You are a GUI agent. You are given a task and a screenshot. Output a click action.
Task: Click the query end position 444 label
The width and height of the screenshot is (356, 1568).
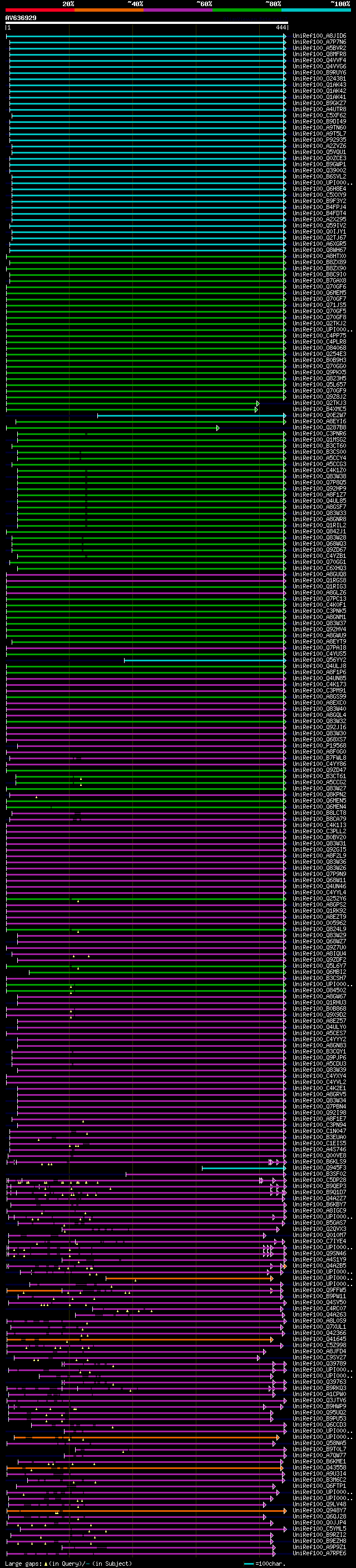point(280,28)
